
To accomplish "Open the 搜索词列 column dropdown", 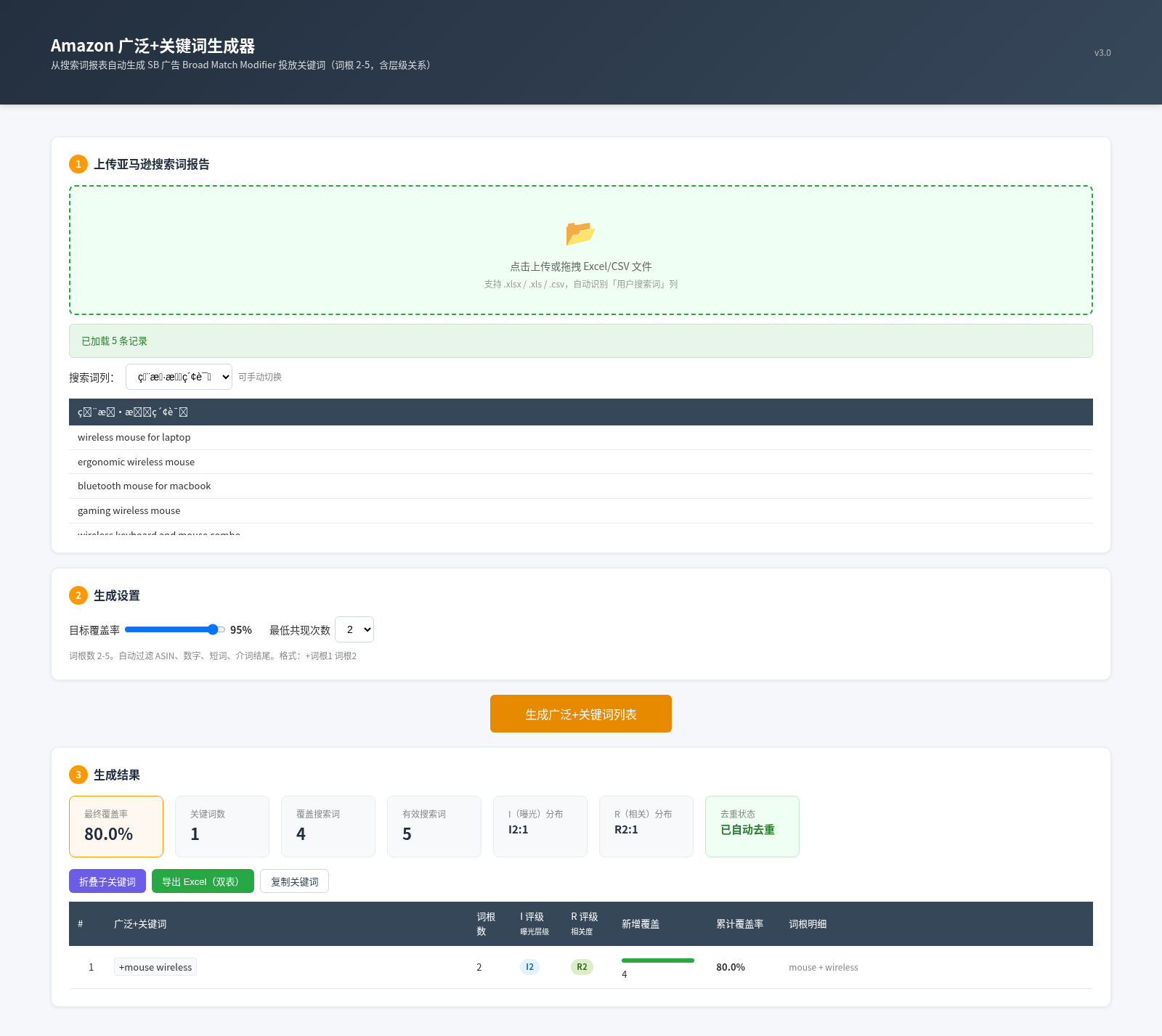I will [x=179, y=377].
